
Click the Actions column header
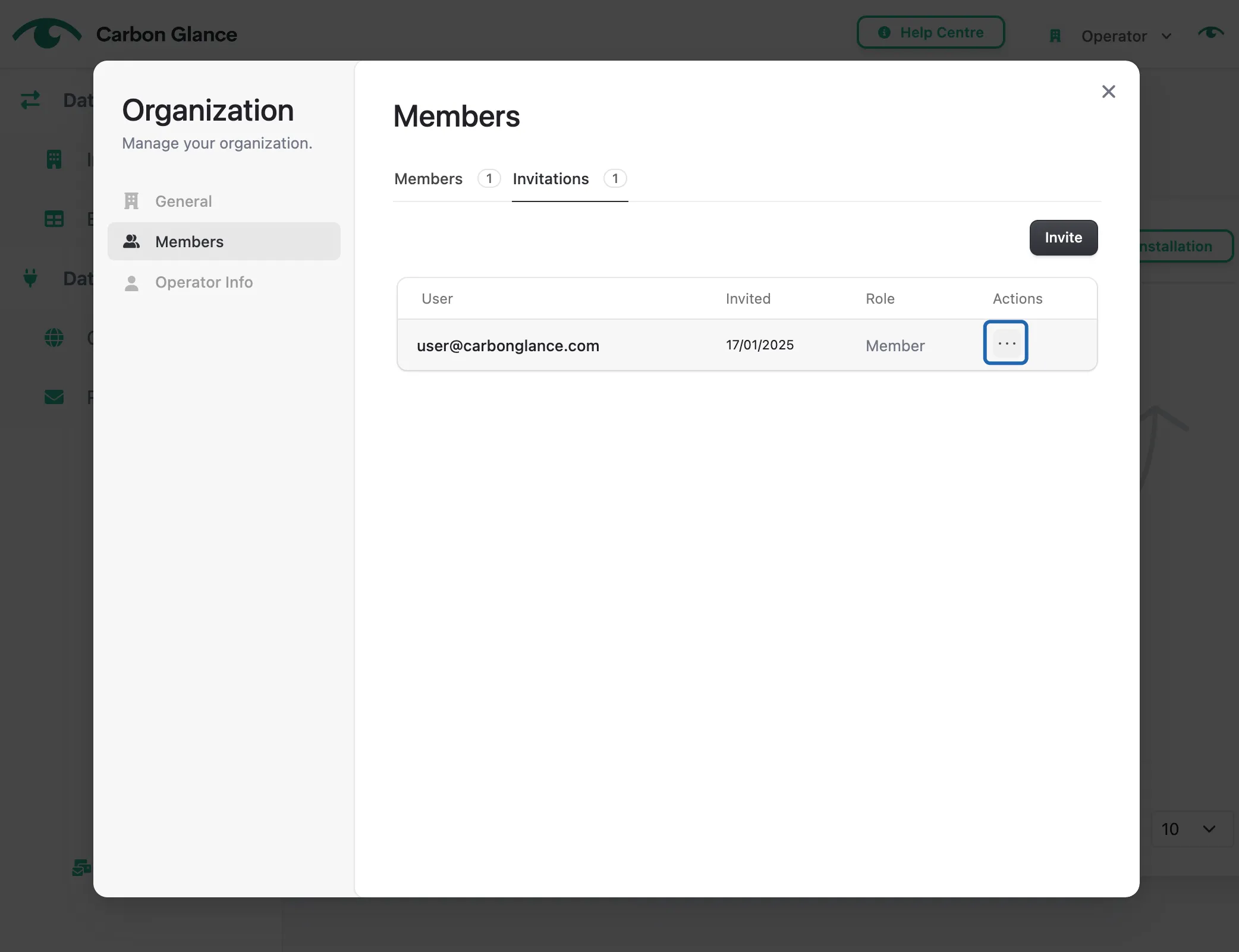click(x=1017, y=299)
